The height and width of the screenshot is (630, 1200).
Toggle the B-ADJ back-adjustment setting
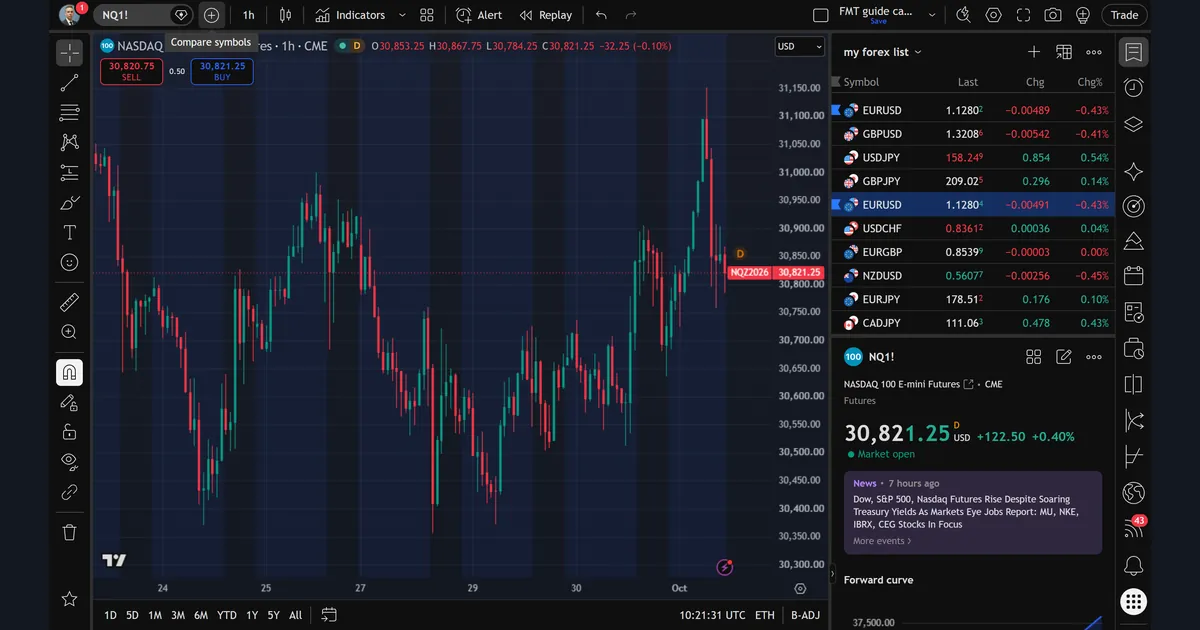pos(805,615)
